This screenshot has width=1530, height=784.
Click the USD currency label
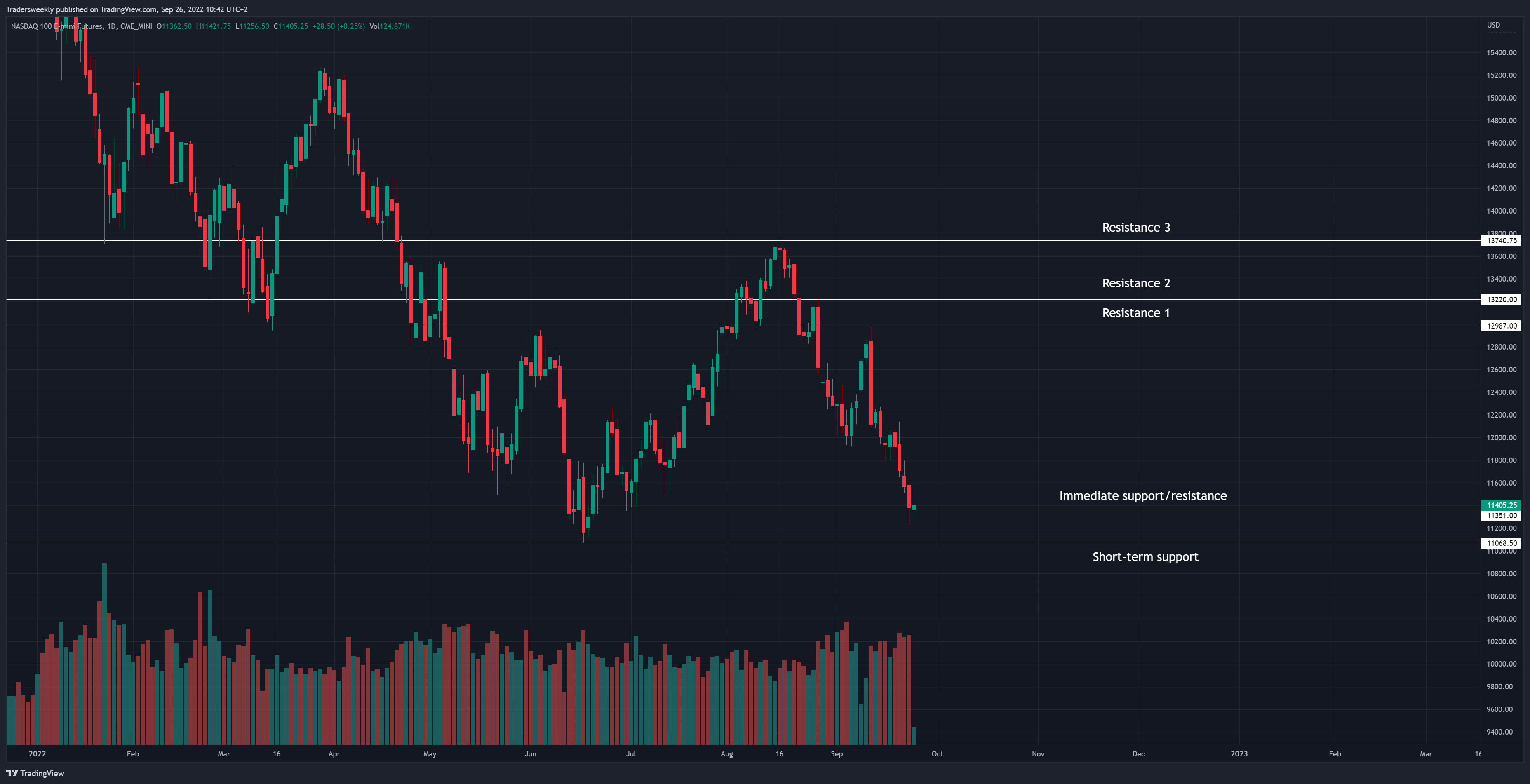click(x=1493, y=25)
